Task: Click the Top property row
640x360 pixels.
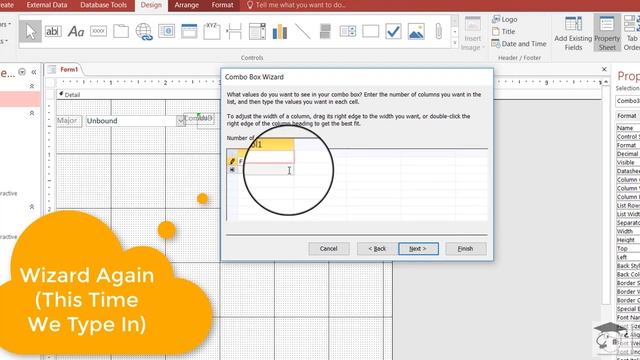Action: [628, 249]
